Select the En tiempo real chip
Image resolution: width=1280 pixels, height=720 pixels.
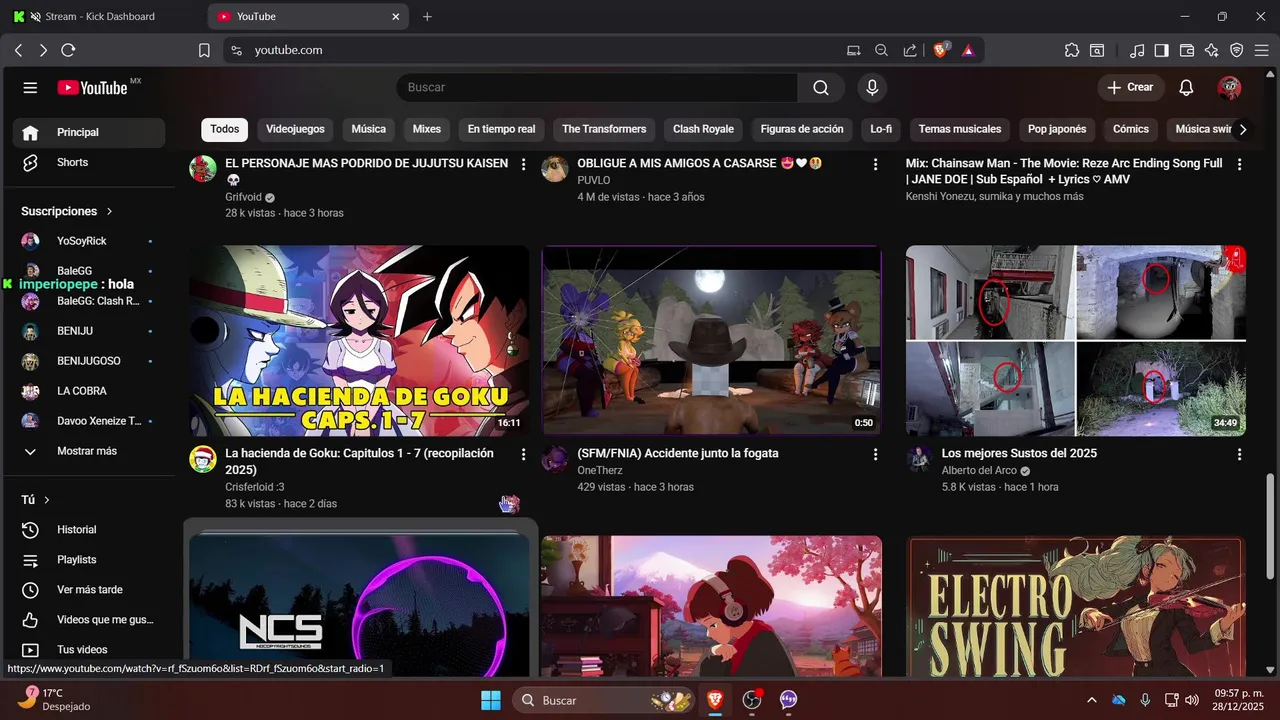click(501, 129)
